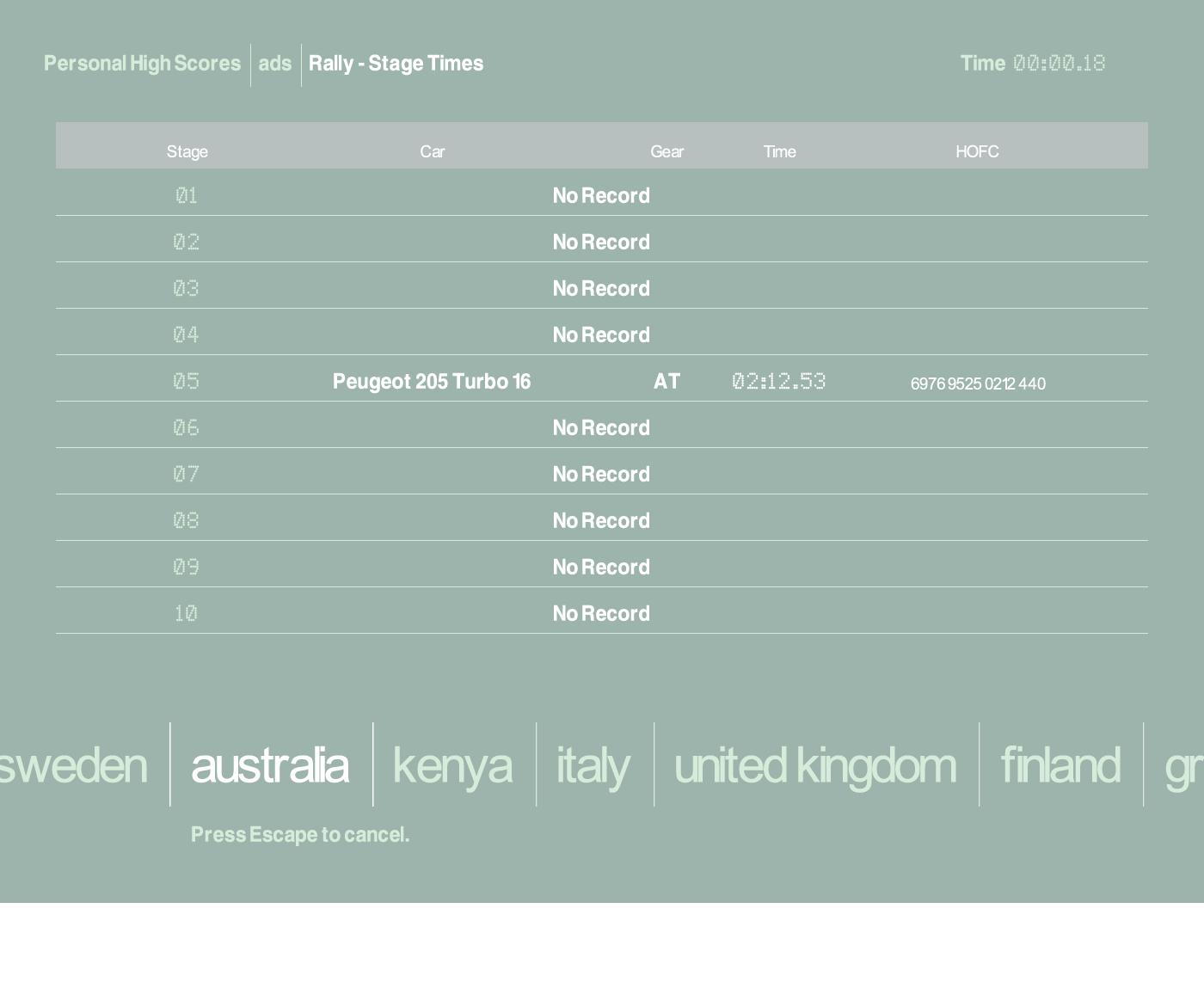1204x982 pixels.
Task: Switch to the kenya rally tab
Action: click(452, 765)
